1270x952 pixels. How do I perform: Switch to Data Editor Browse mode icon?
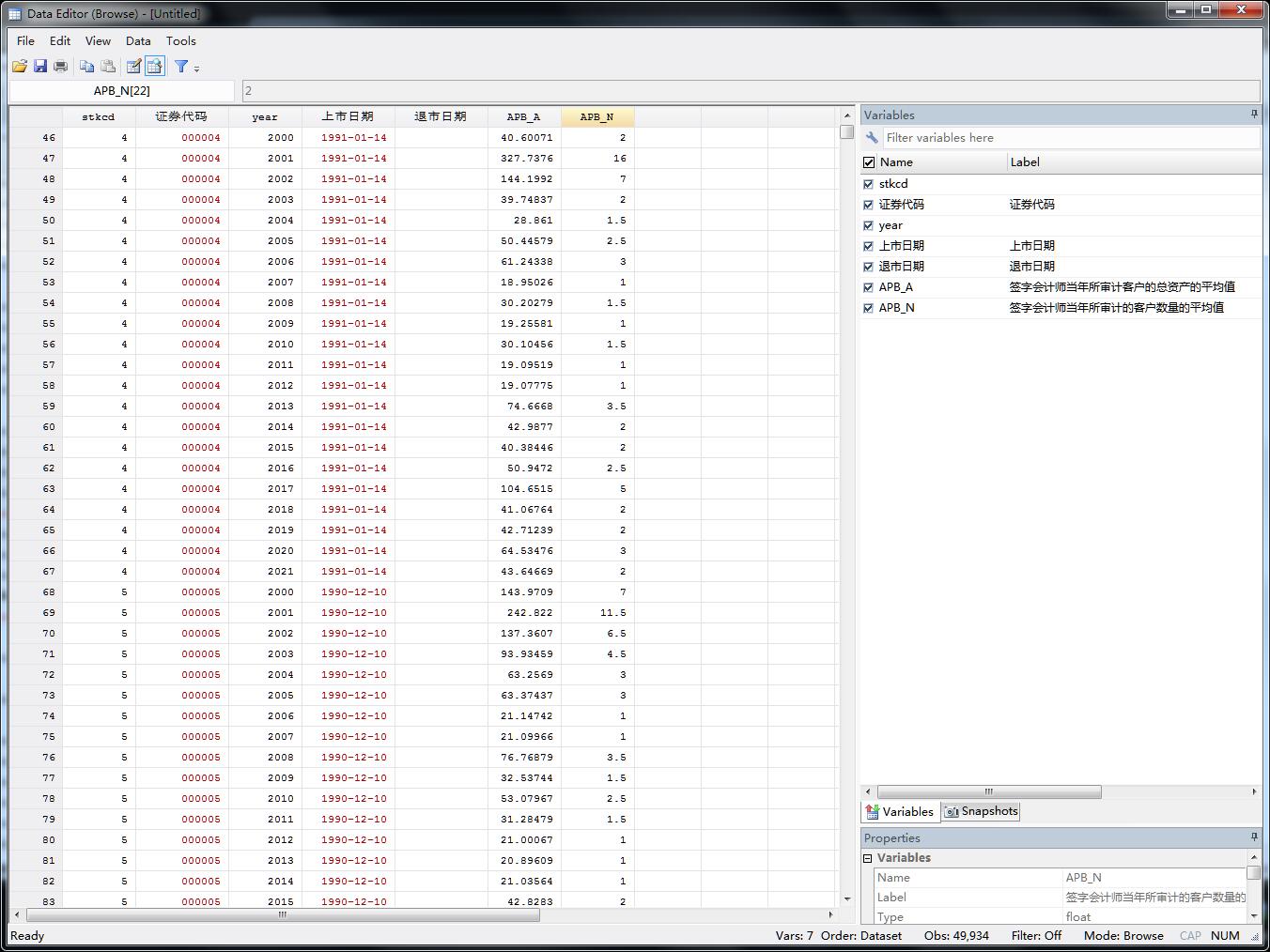pos(155,66)
